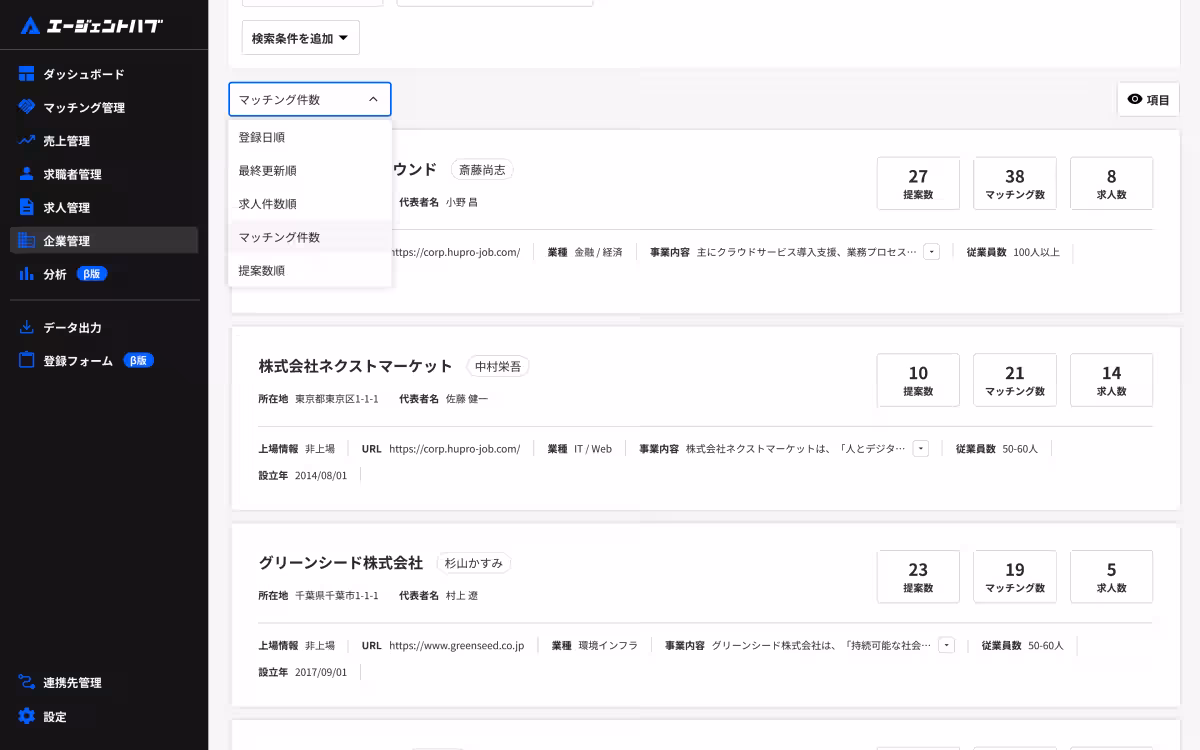
Task: Select 登録日順 from the sort options
Action: pyautogui.click(x=265, y=137)
